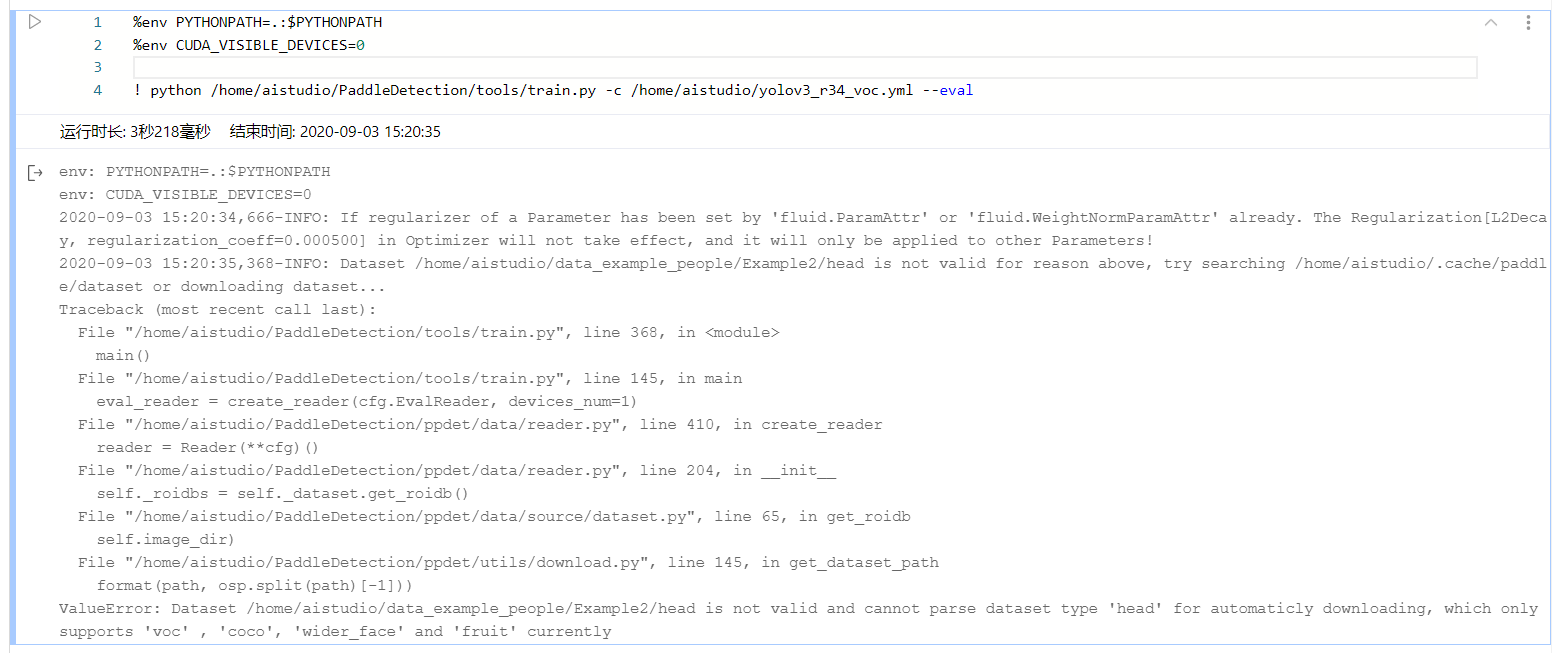Screen dimensions: 1552x653
Task: Click the download.py line 145 traceback entry
Action: point(508,562)
